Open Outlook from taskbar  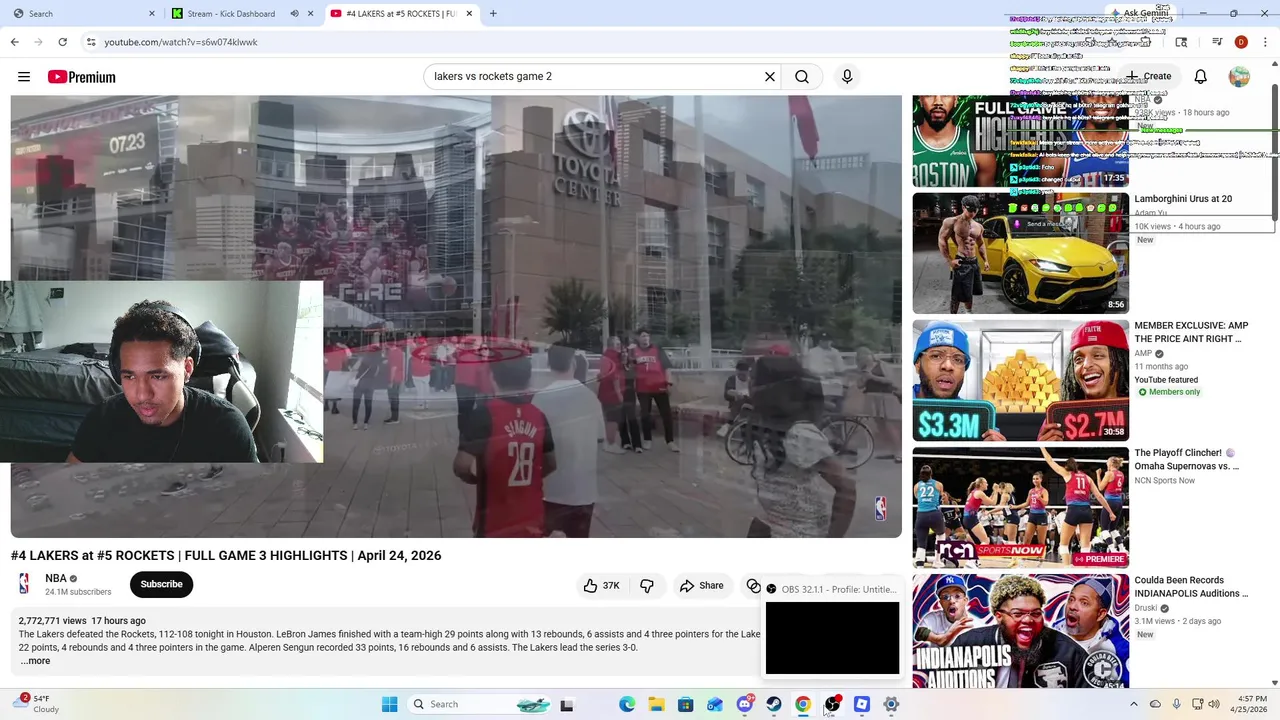click(715, 704)
